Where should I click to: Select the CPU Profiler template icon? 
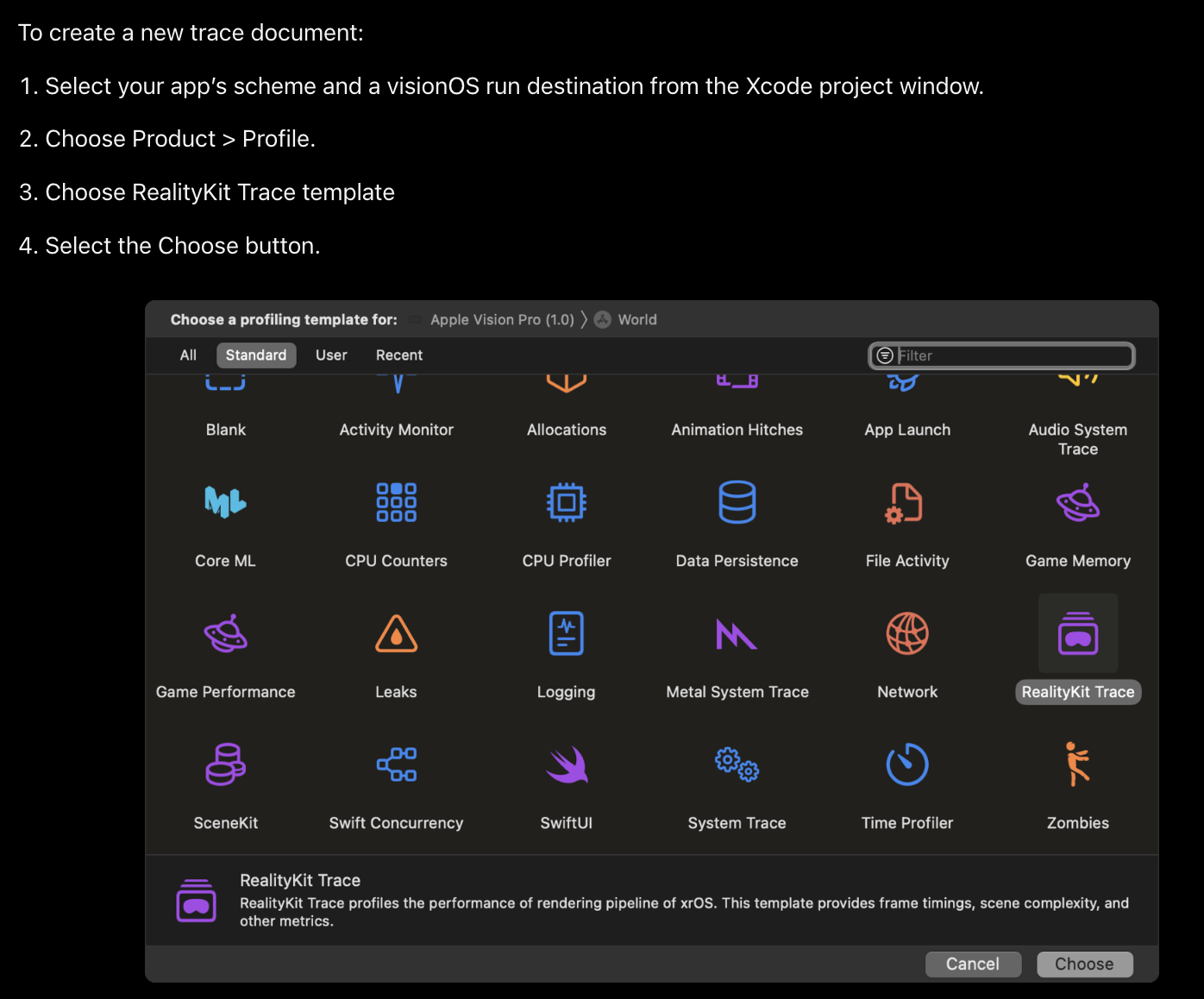point(567,502)
